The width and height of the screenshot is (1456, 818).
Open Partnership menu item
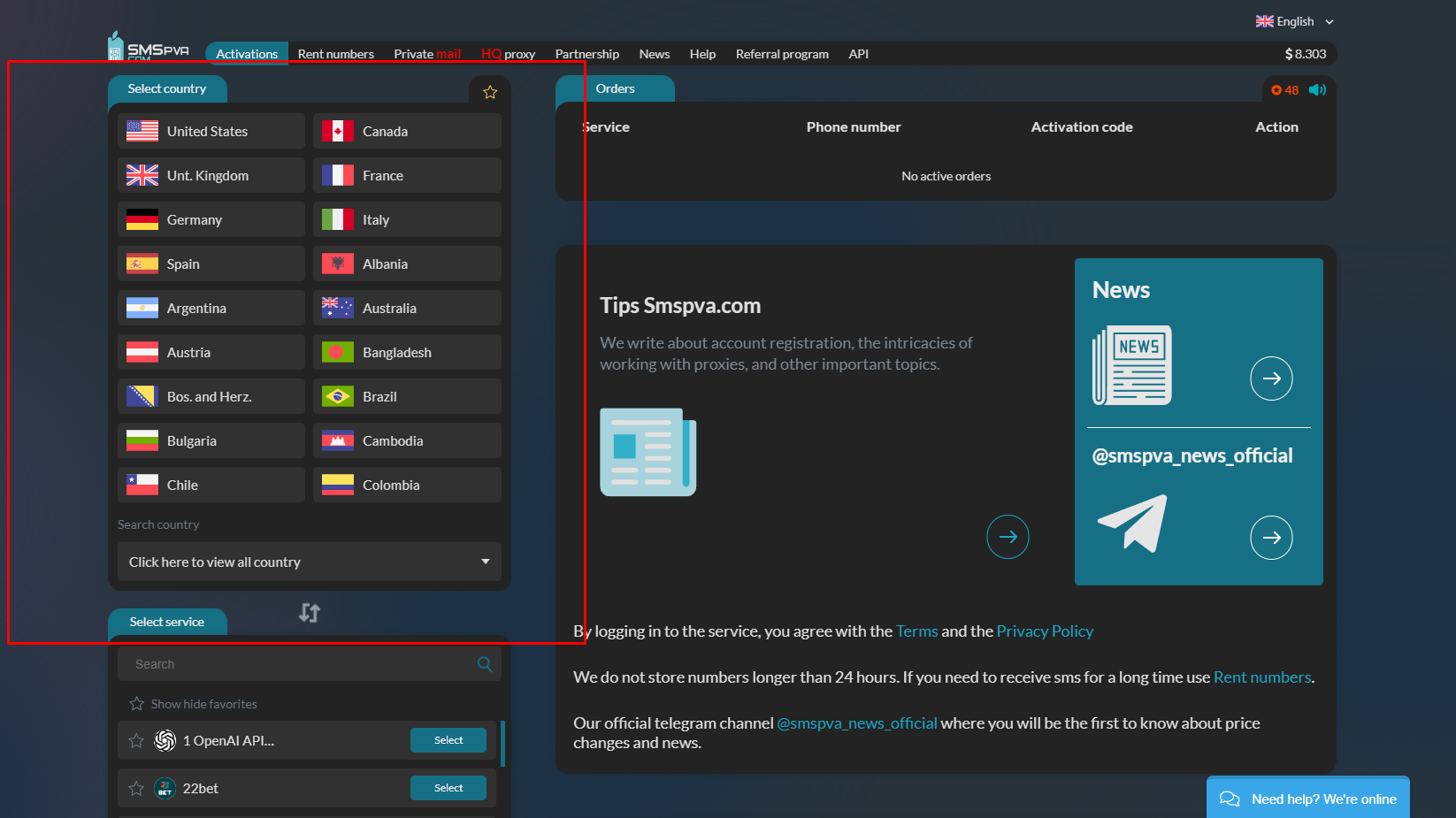click(587, 54)
